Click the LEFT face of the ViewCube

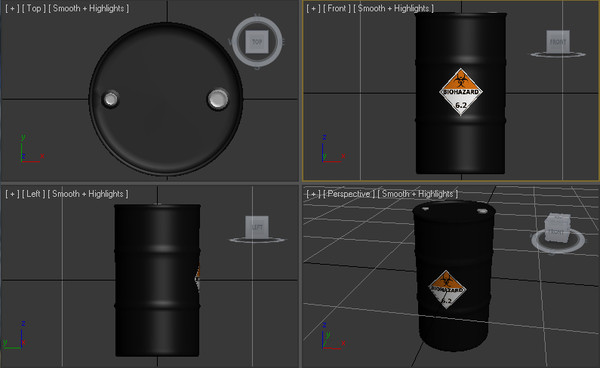(257, 227)
